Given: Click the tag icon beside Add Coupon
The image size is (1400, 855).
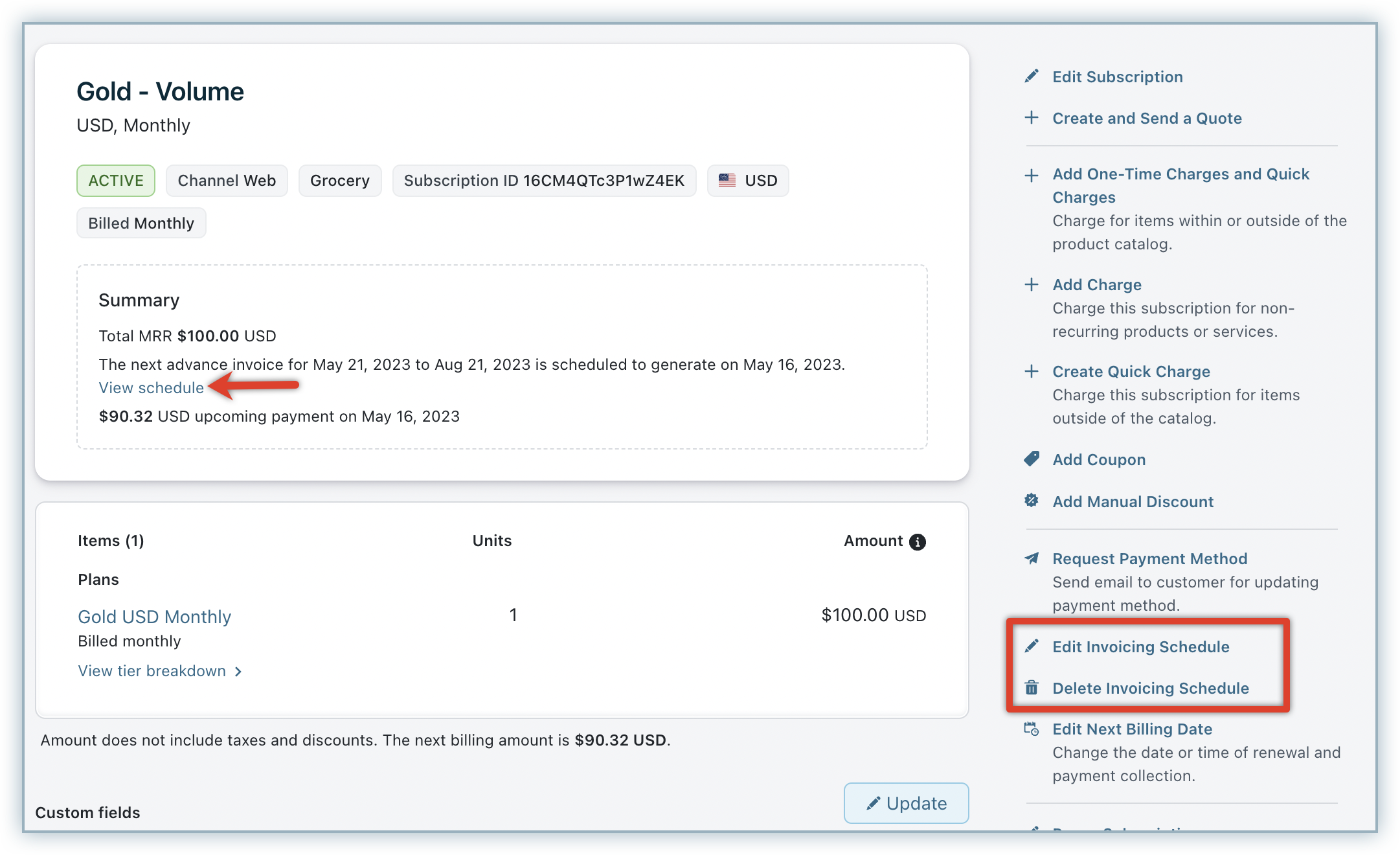Looking at the screenshot, I should click(1032, 459).
